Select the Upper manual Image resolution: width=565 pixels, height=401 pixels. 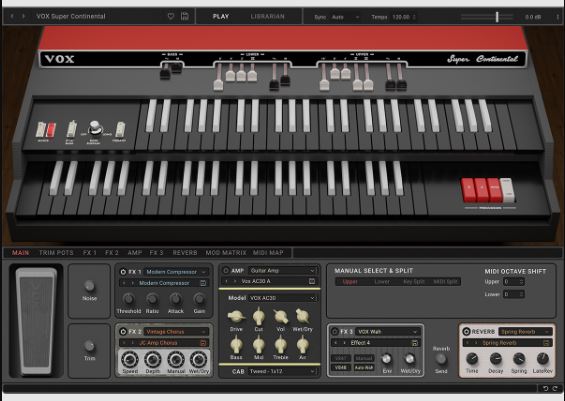[350, 282]
